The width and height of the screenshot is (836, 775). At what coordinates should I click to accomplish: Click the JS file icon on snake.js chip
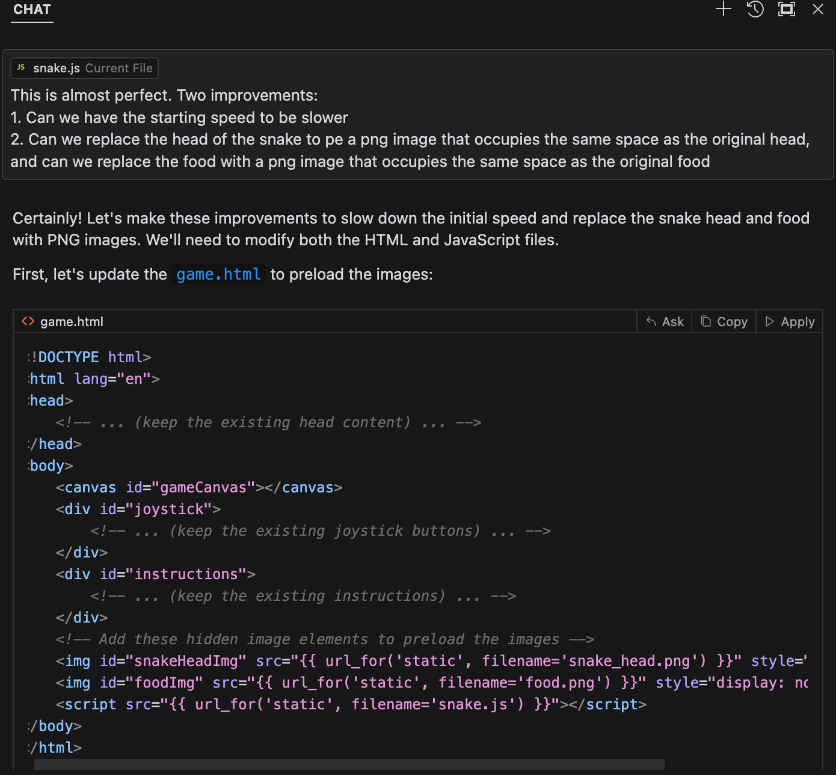point(21,68)
